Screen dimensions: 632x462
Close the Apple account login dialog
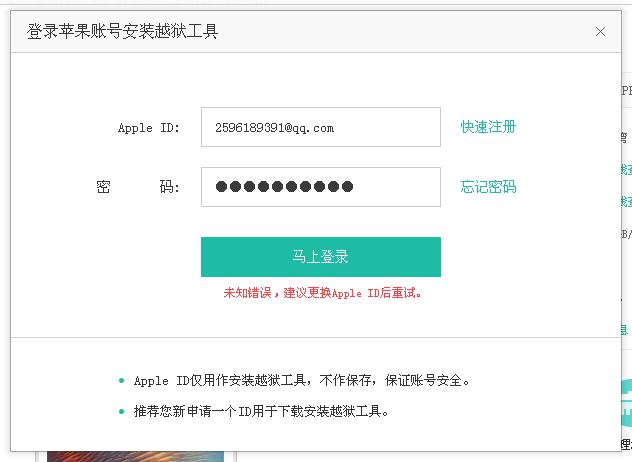point(600,31)
